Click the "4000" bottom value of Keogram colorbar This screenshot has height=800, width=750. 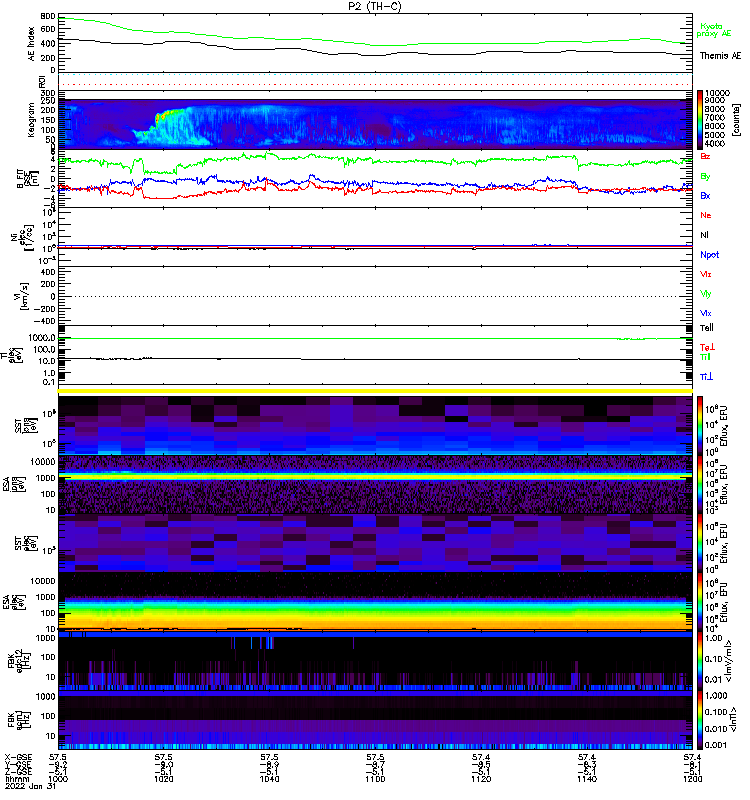tap(715, 144)
